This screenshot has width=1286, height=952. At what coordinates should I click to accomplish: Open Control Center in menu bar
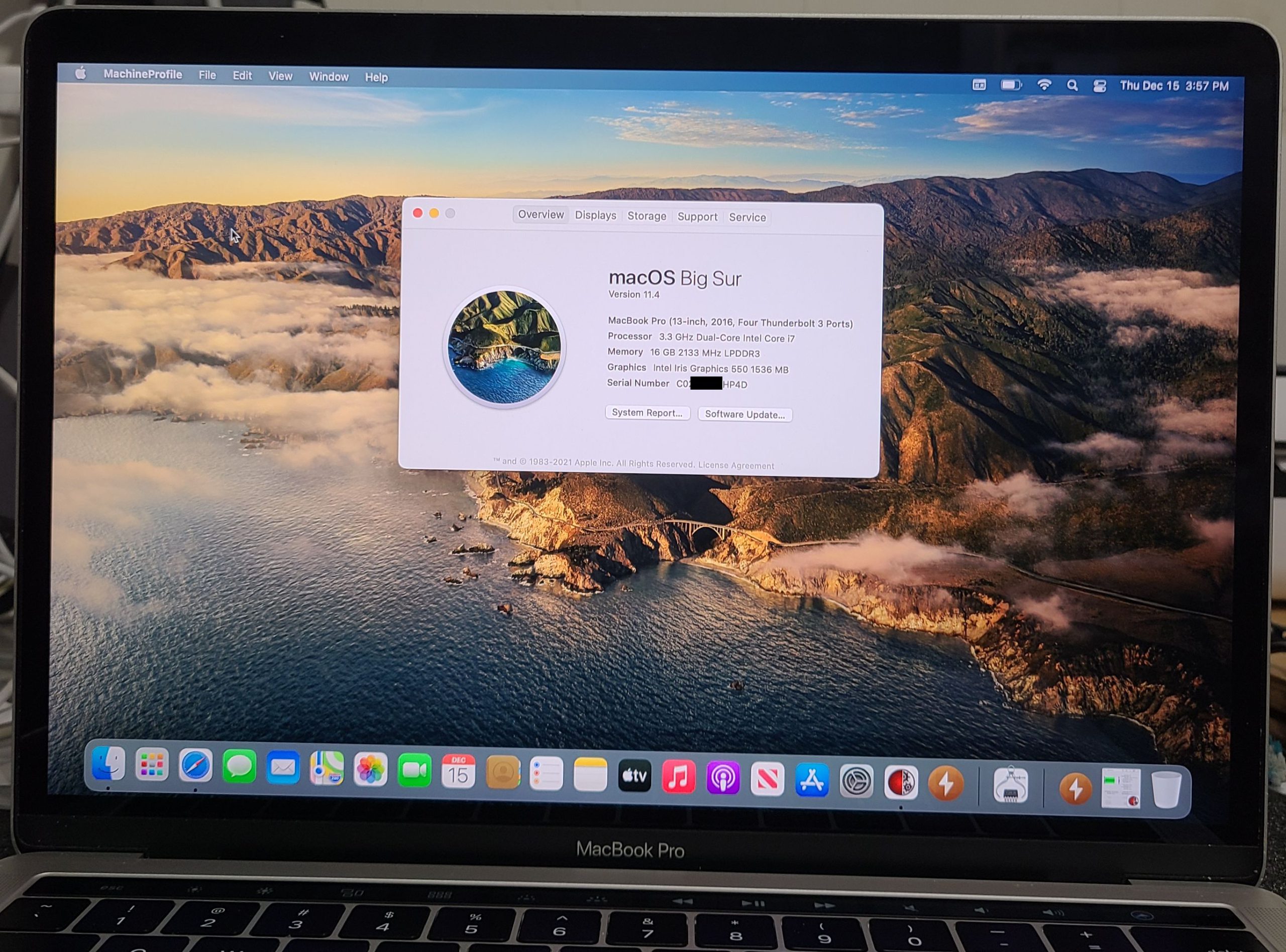pyautogui.click(x=1099, y=86)
